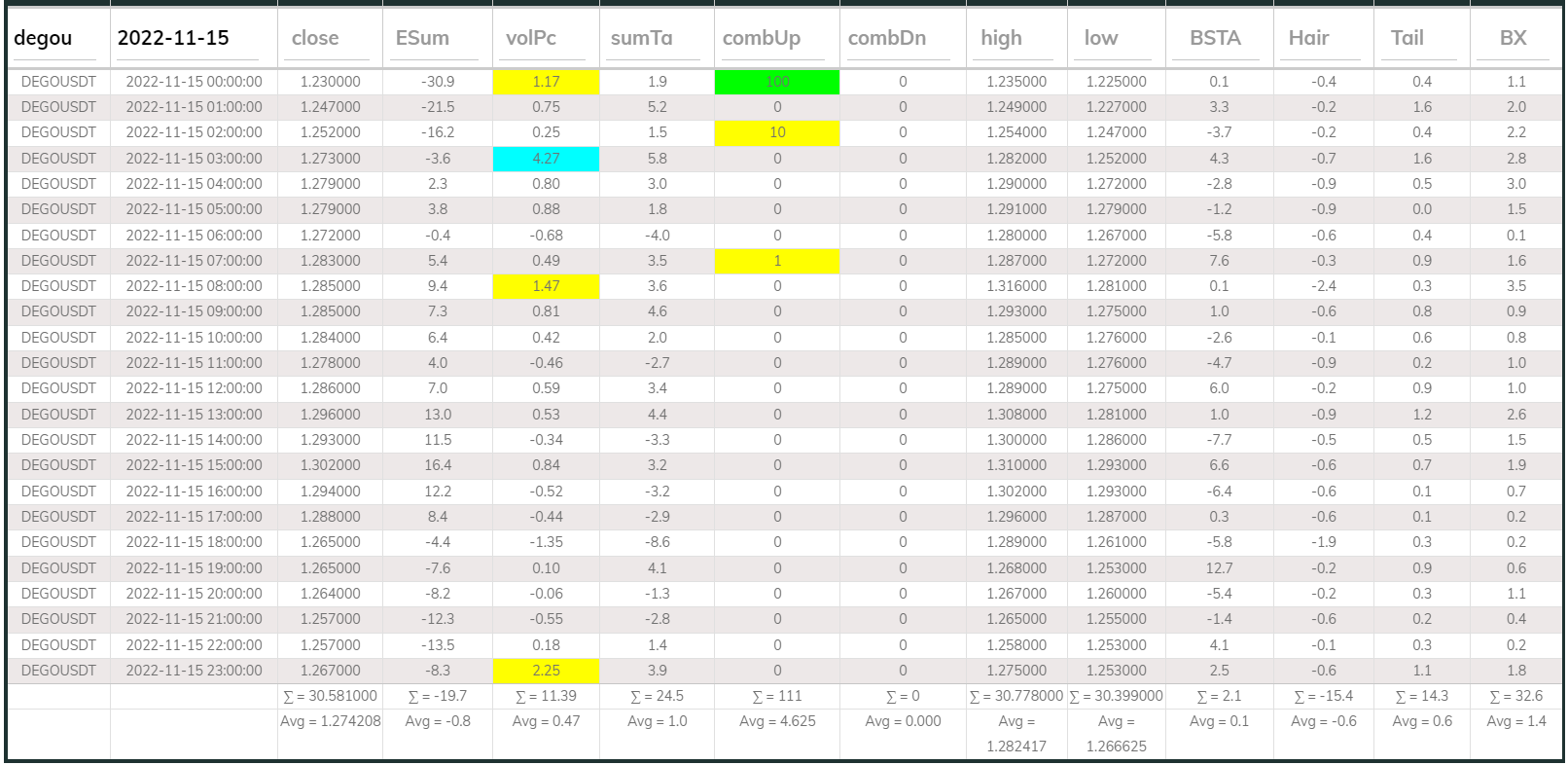1568x765 pixels.
Task: Select the ESum column filter box
Action: click(x=437, y=39)
